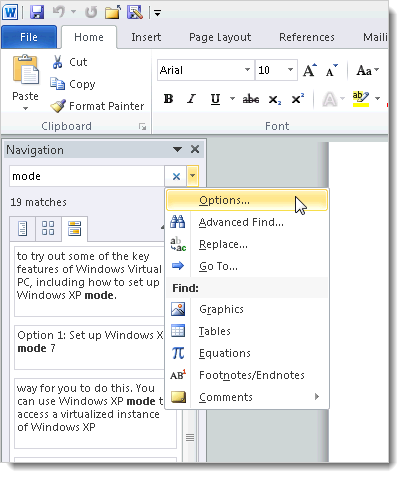Find Footnotes/Endnotes in the document
The image size is (404, 478).
click(x=247, y=375)
